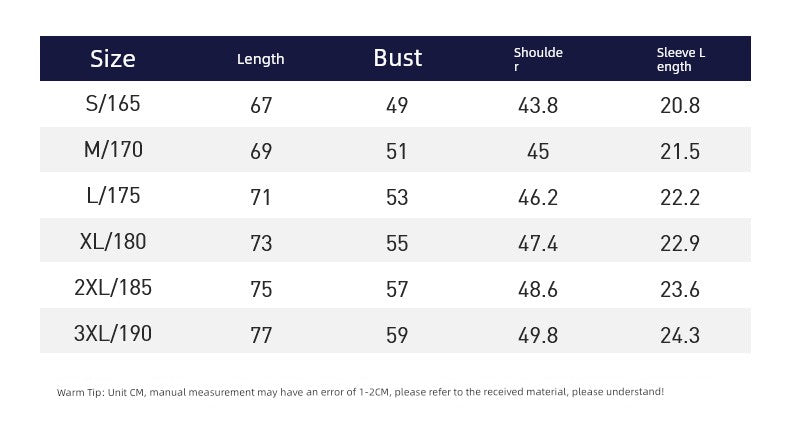Image resolution: width=790 pixels, height=433 pixels.
Task: Click the length value 67 cell
Action: pyautogui.click(x=261, y=105)
